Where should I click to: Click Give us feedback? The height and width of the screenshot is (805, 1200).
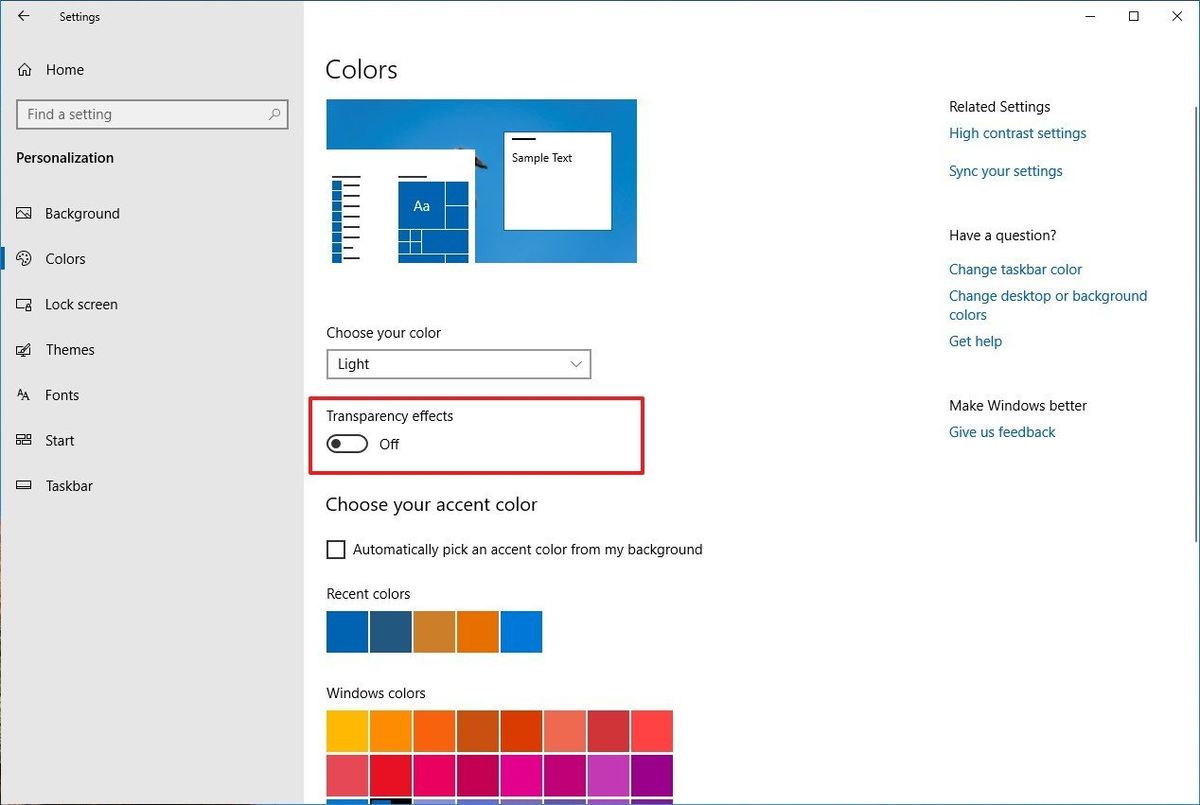(x=1001, y=431)
